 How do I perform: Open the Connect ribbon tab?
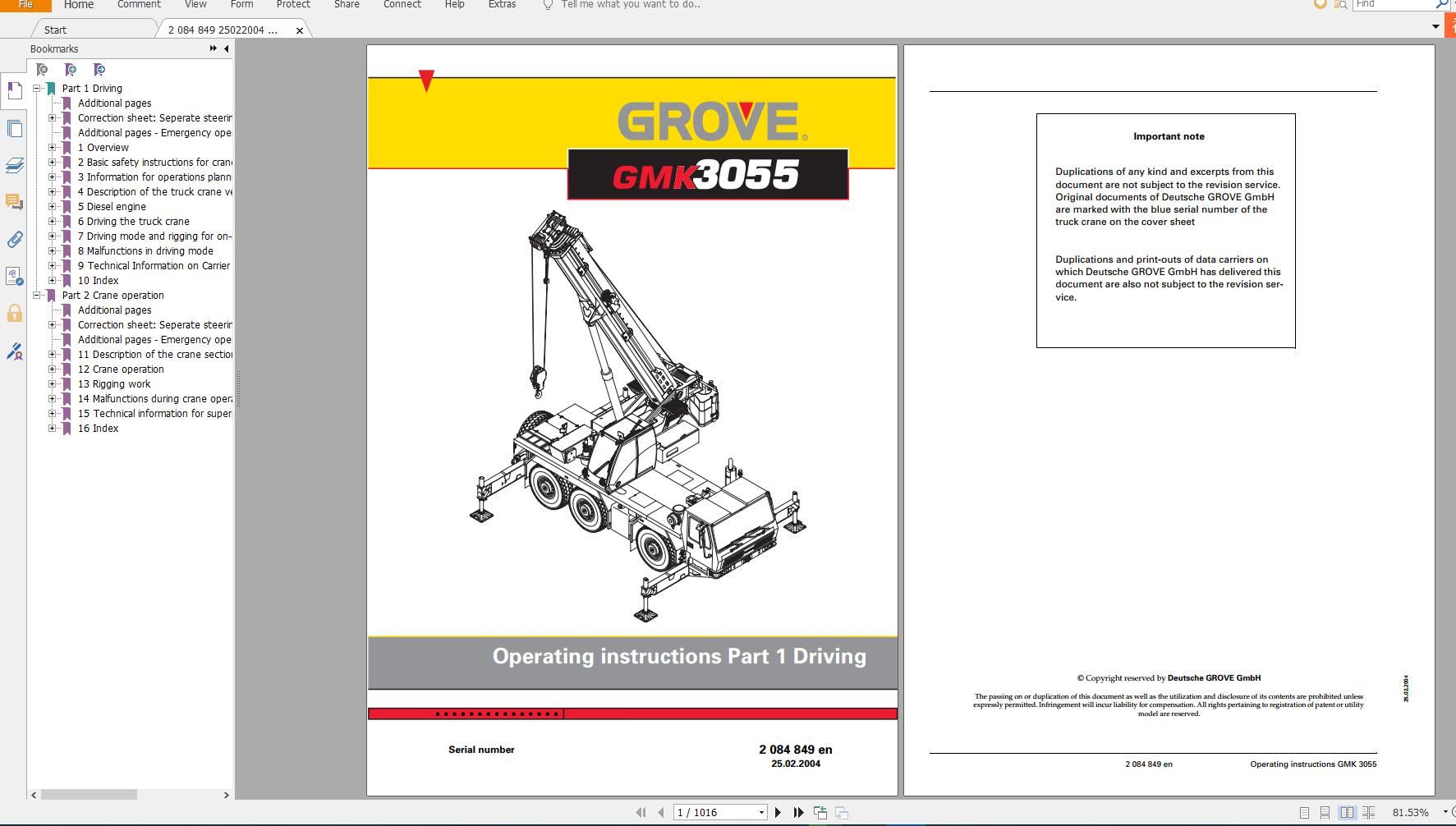402,4
